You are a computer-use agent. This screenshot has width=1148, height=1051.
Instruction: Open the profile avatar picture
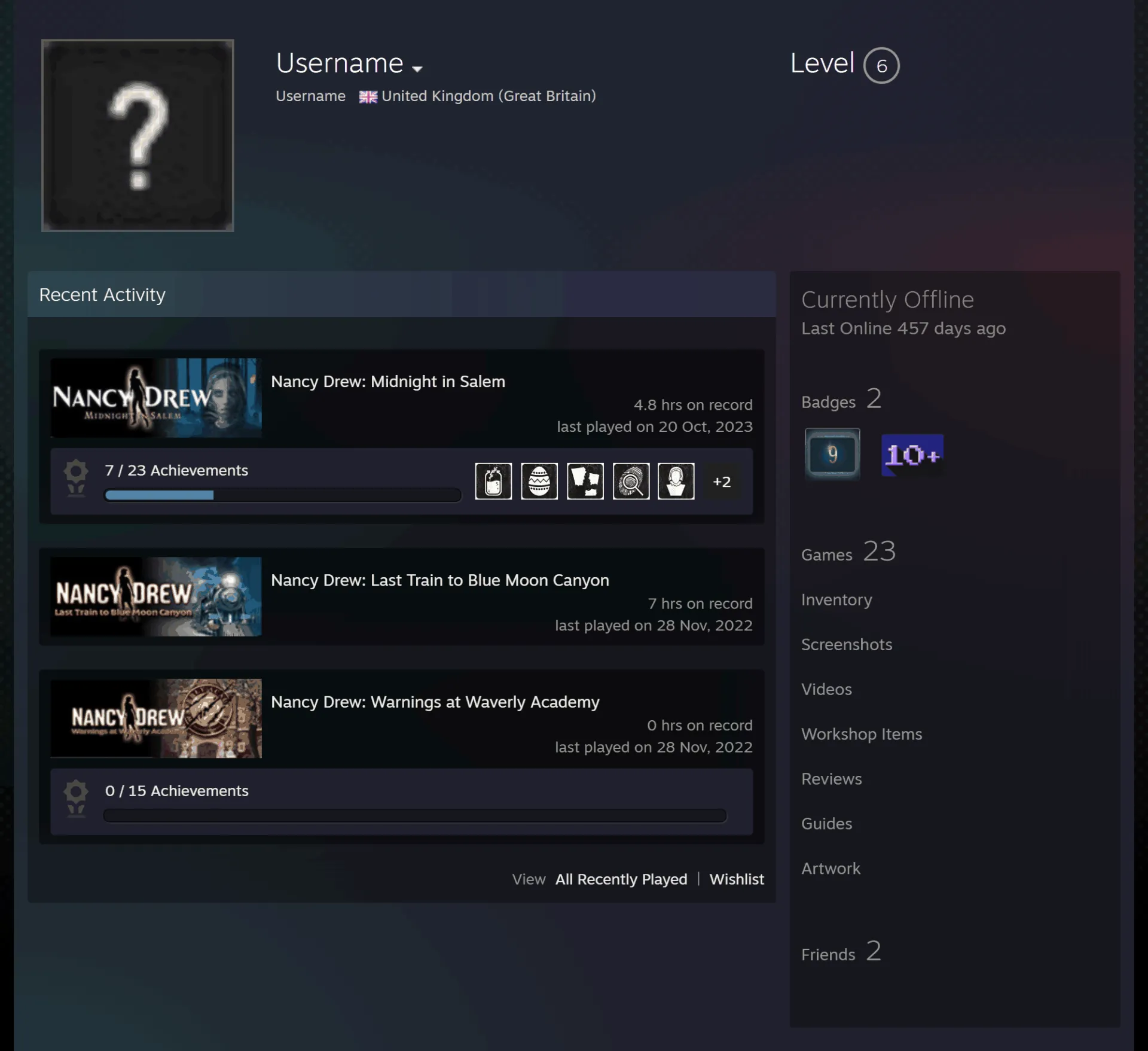tap(138, 135)
